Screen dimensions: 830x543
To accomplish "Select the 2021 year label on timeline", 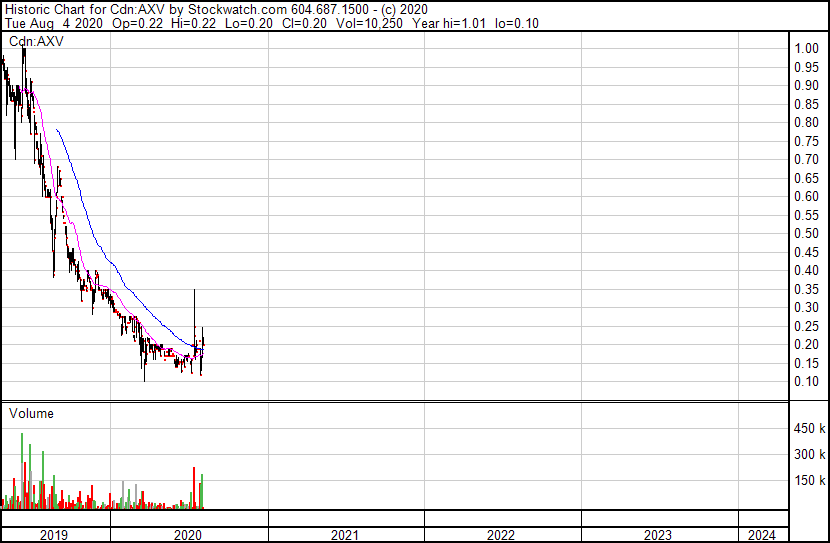I will click(345, 535).
